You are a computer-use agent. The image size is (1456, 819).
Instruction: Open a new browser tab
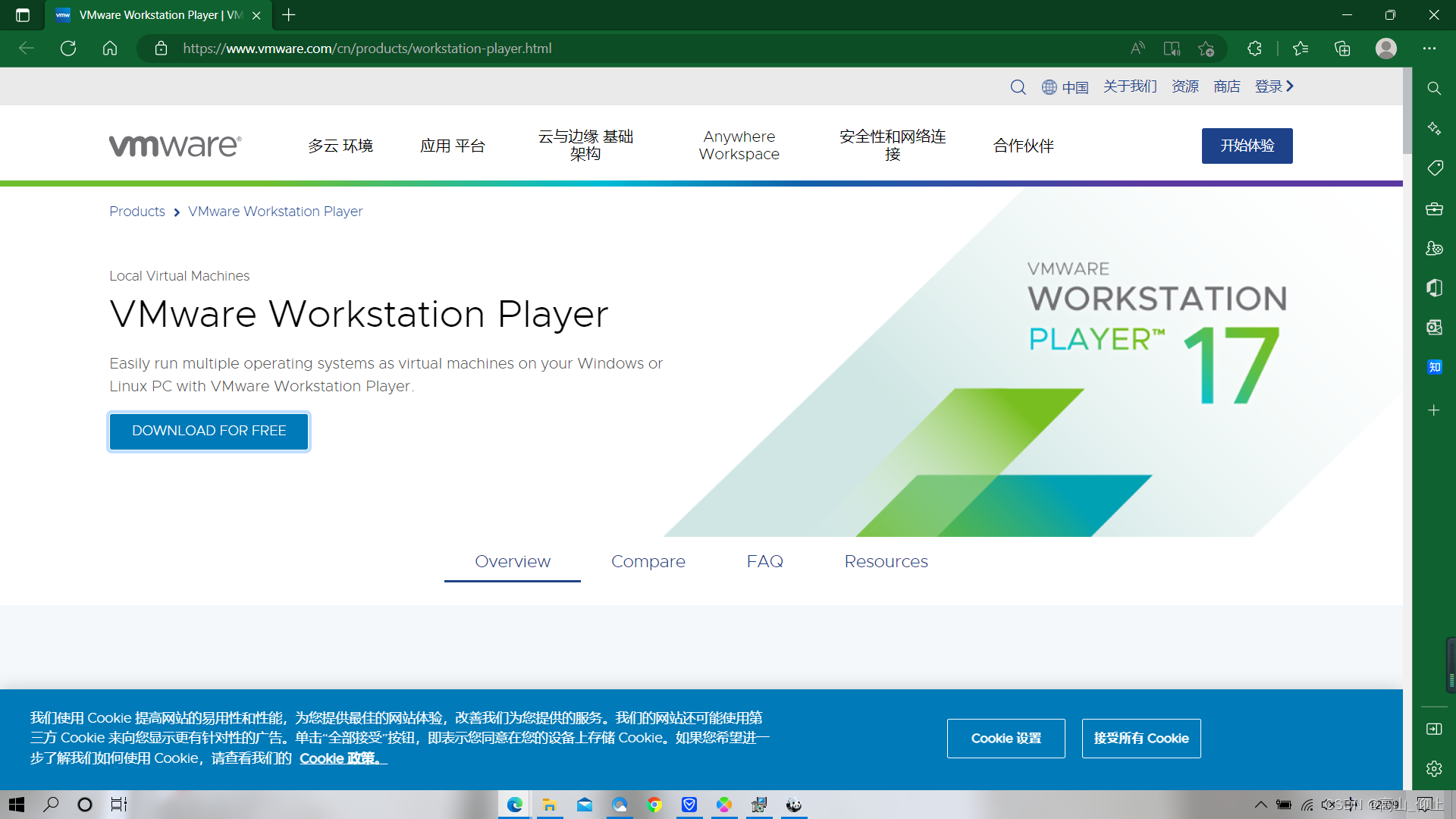[288, 15]
